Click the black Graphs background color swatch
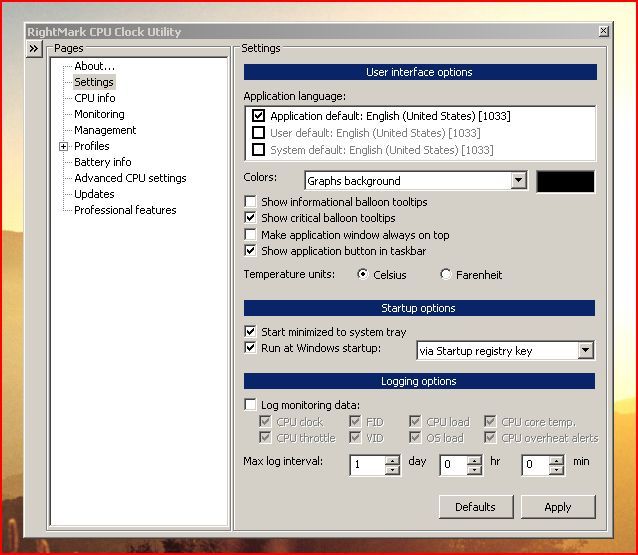The height and width of the screenshot is (555, 638). click(x=565, y=181)
